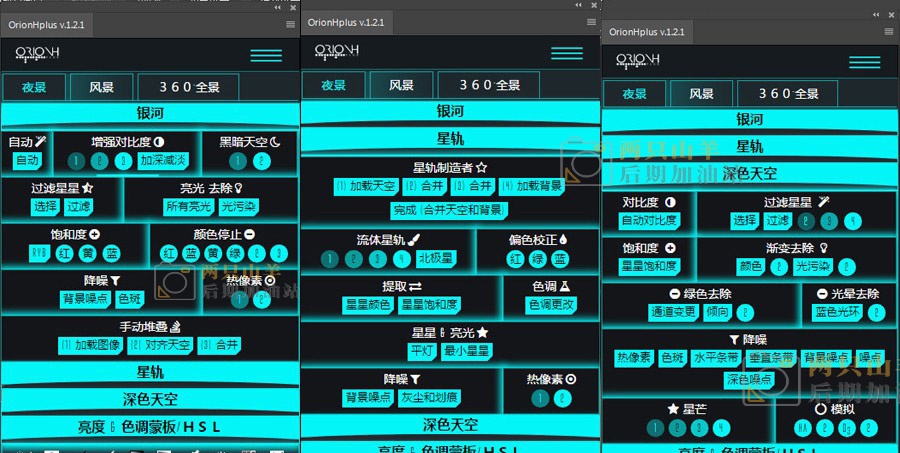900x453 pixels.
Task: Open the hamburger menu in the left OrionH panel
Action: (266, 55)
